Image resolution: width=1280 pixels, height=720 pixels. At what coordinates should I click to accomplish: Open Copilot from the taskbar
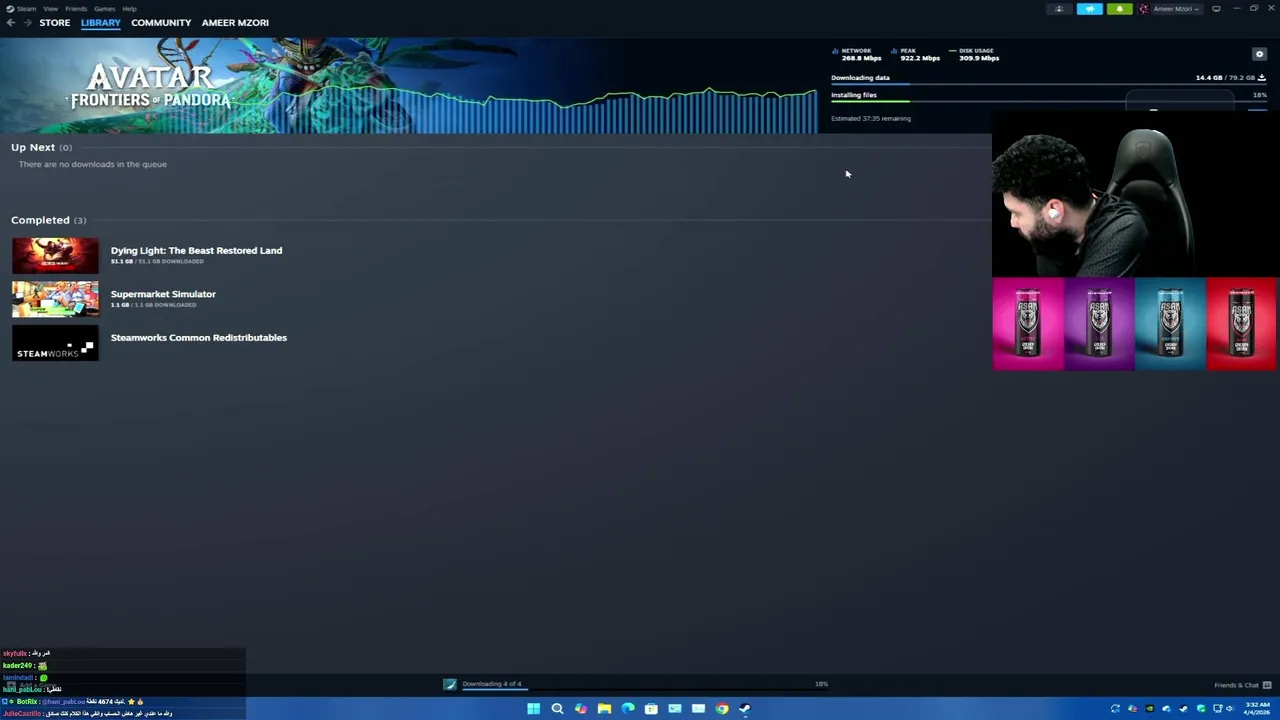[x=580, y=709]
